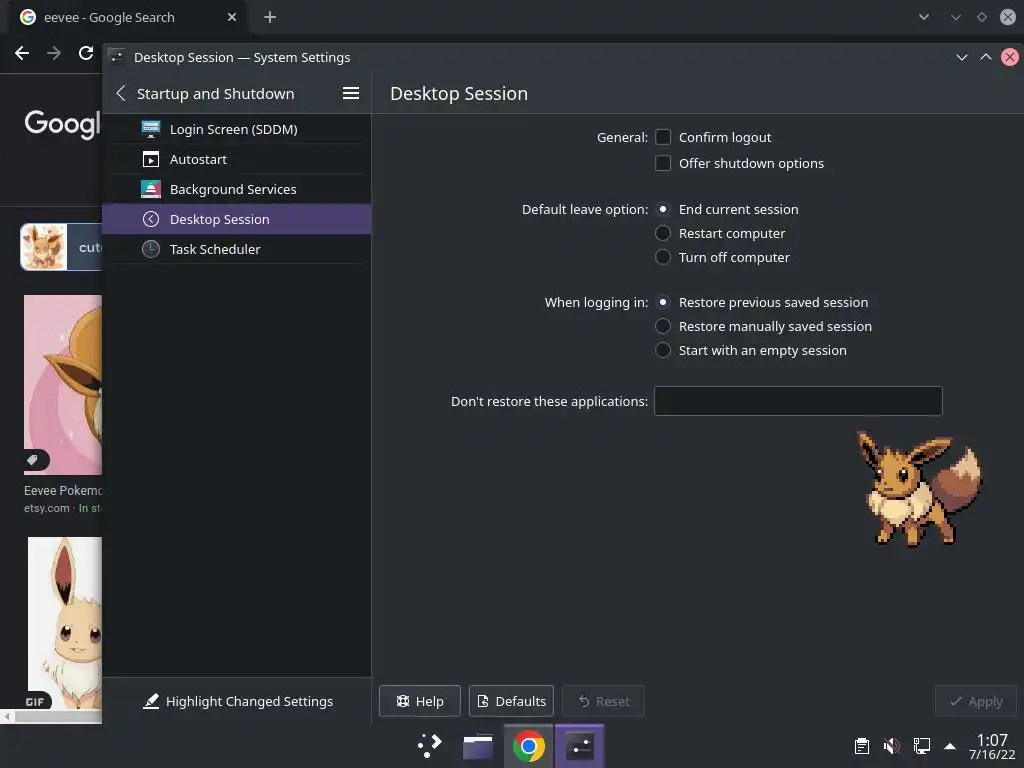Click the Autostart play icon
Viewport: 1024px width, 768px height.
click(151, 159)
